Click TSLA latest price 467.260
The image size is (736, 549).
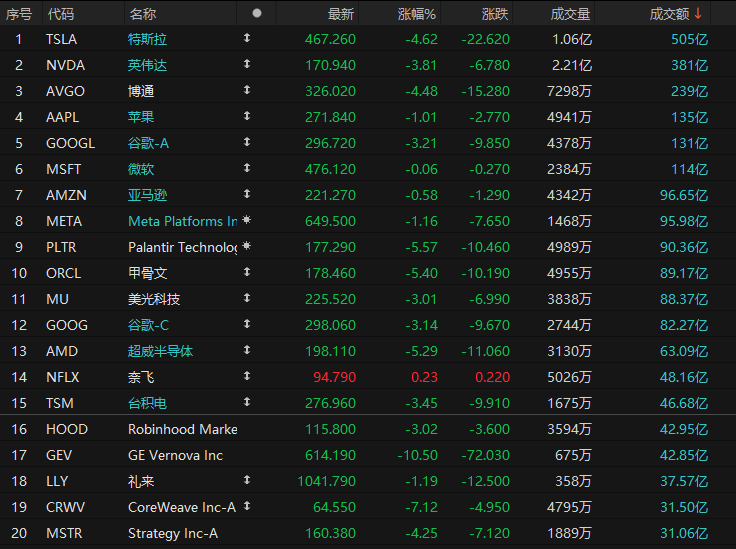pyautogui.click(x=330, y=39)
